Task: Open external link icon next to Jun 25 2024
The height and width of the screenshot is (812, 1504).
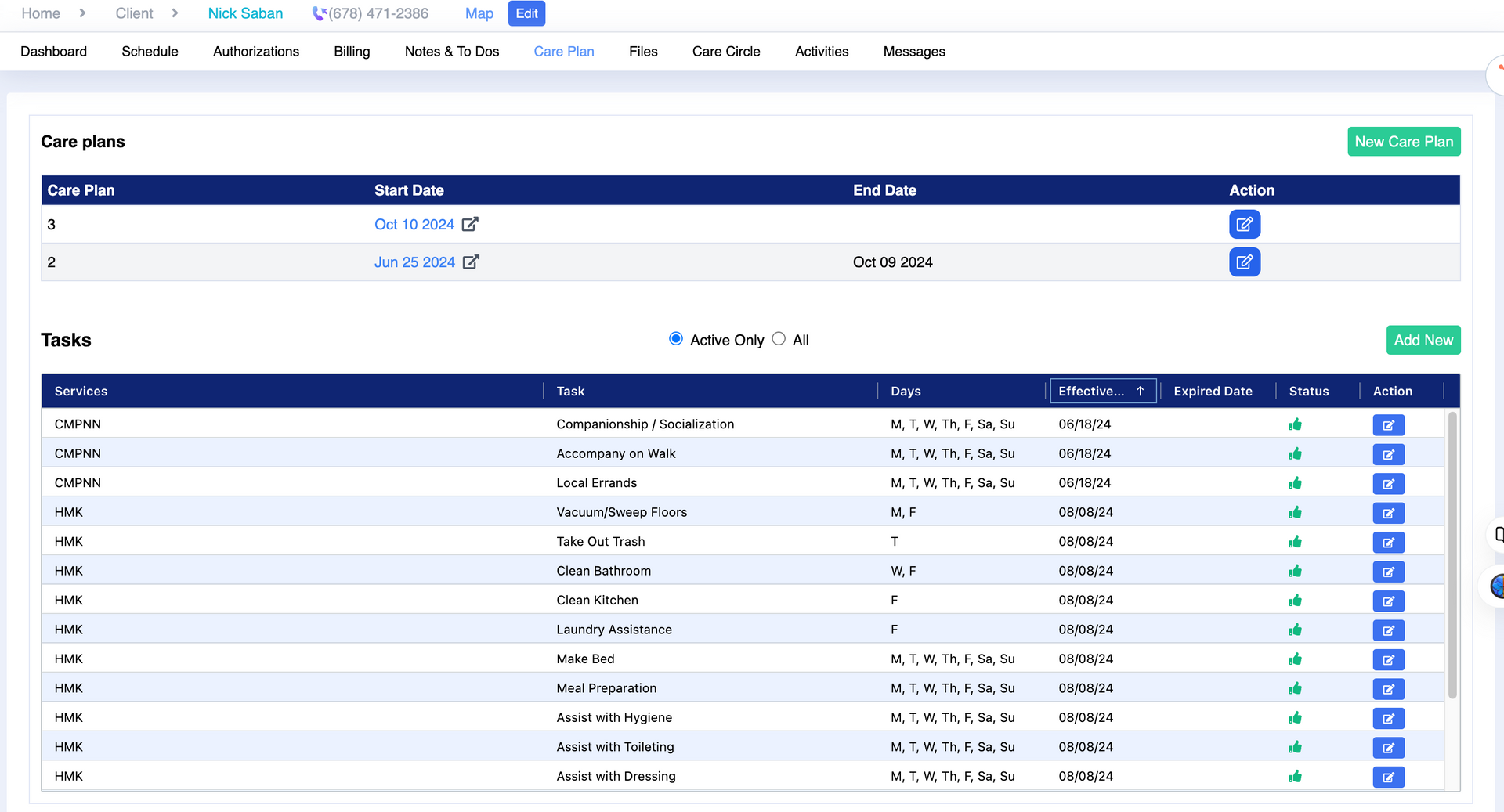Action: [x=471, y=262]
